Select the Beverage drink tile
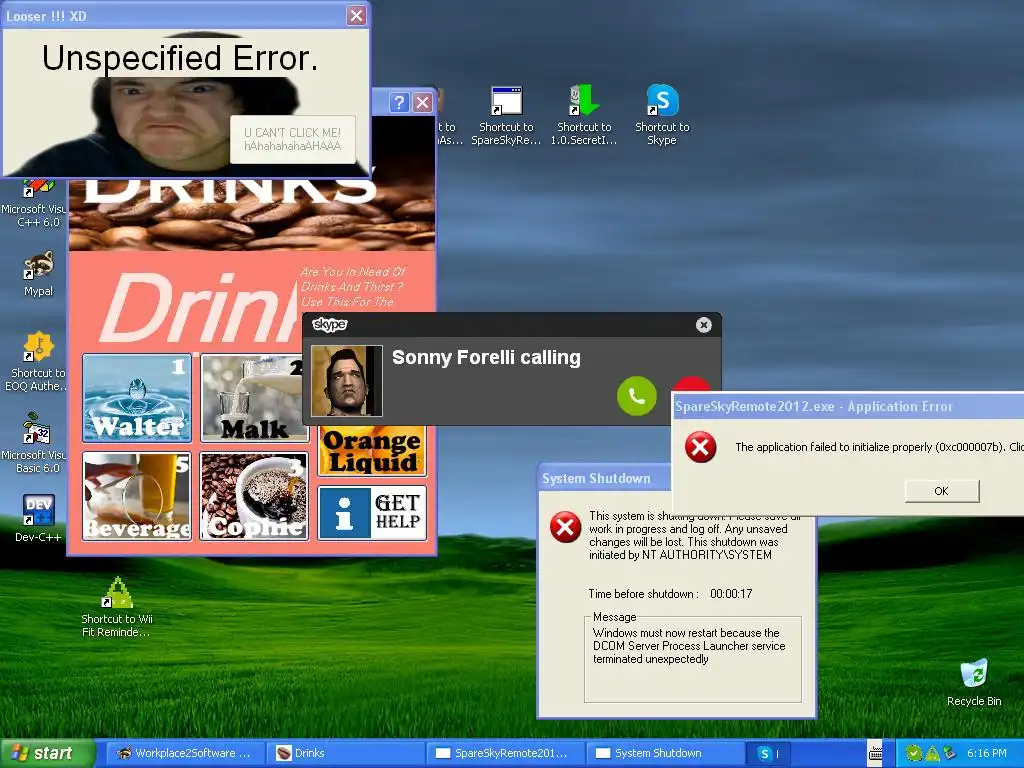This screenshot has width=1024, height=768. (x=137, y=496)
